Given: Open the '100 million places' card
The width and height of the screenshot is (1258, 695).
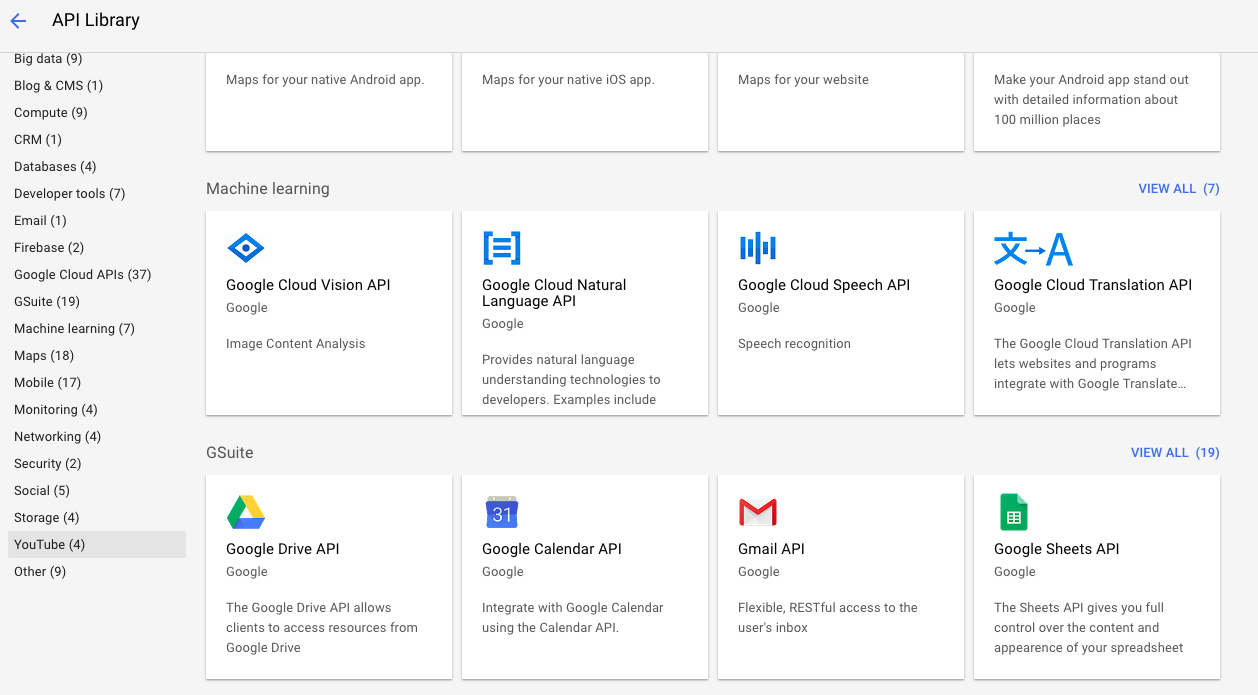Looking at the screenshot, I should click(1097, 102).
